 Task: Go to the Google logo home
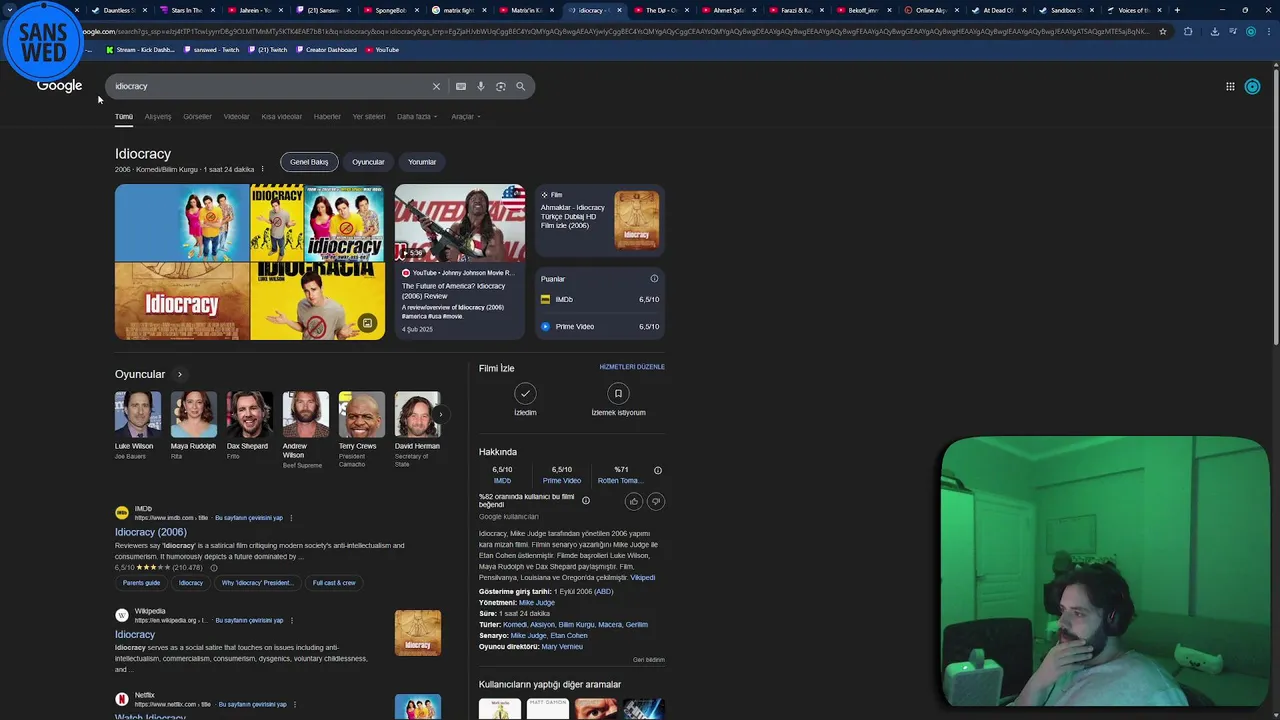[x=59, y=86]
